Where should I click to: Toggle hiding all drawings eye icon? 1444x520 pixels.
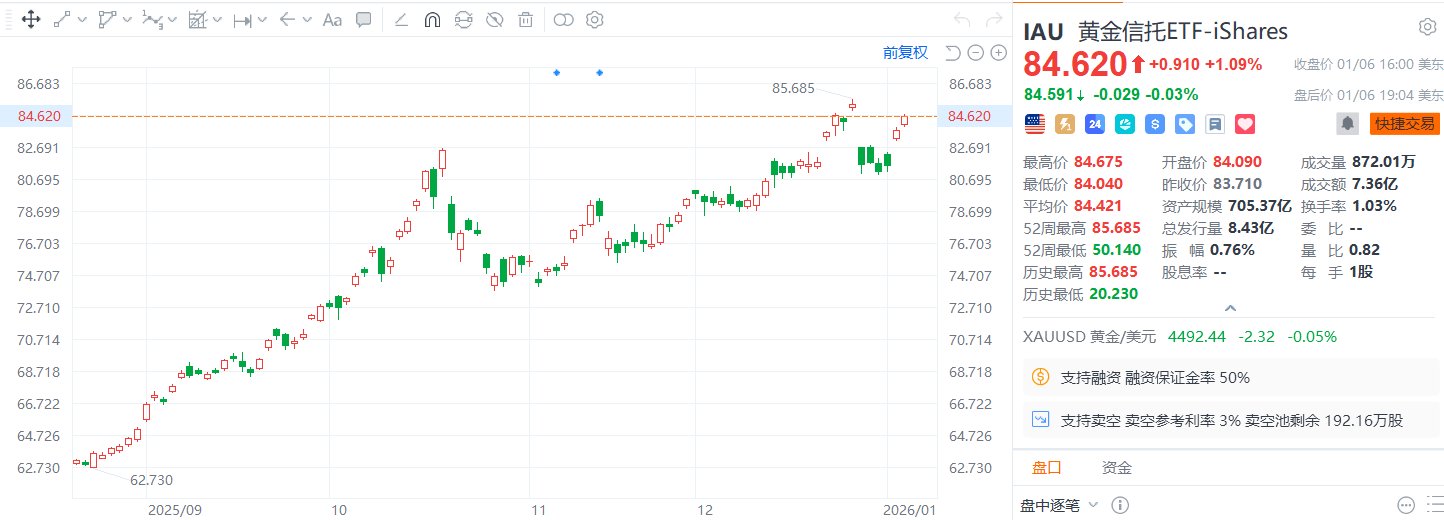click(x=494, y=19)
